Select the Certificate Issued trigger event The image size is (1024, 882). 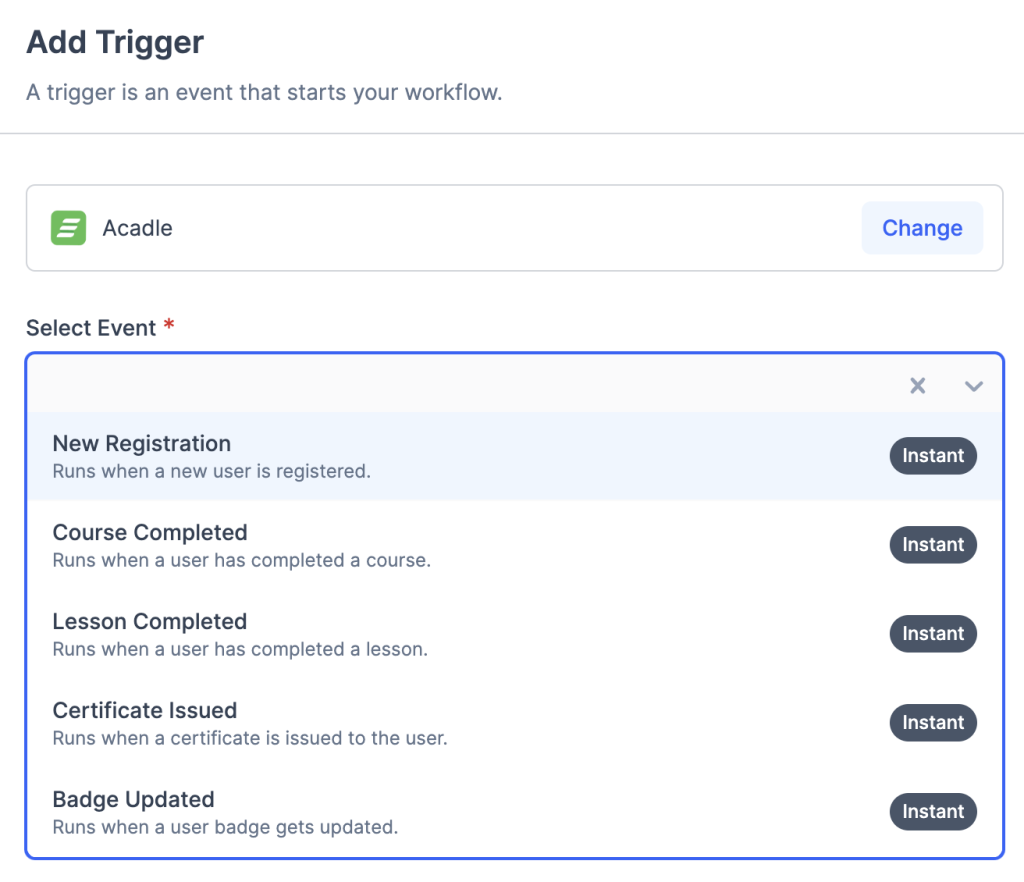[145, 711]
